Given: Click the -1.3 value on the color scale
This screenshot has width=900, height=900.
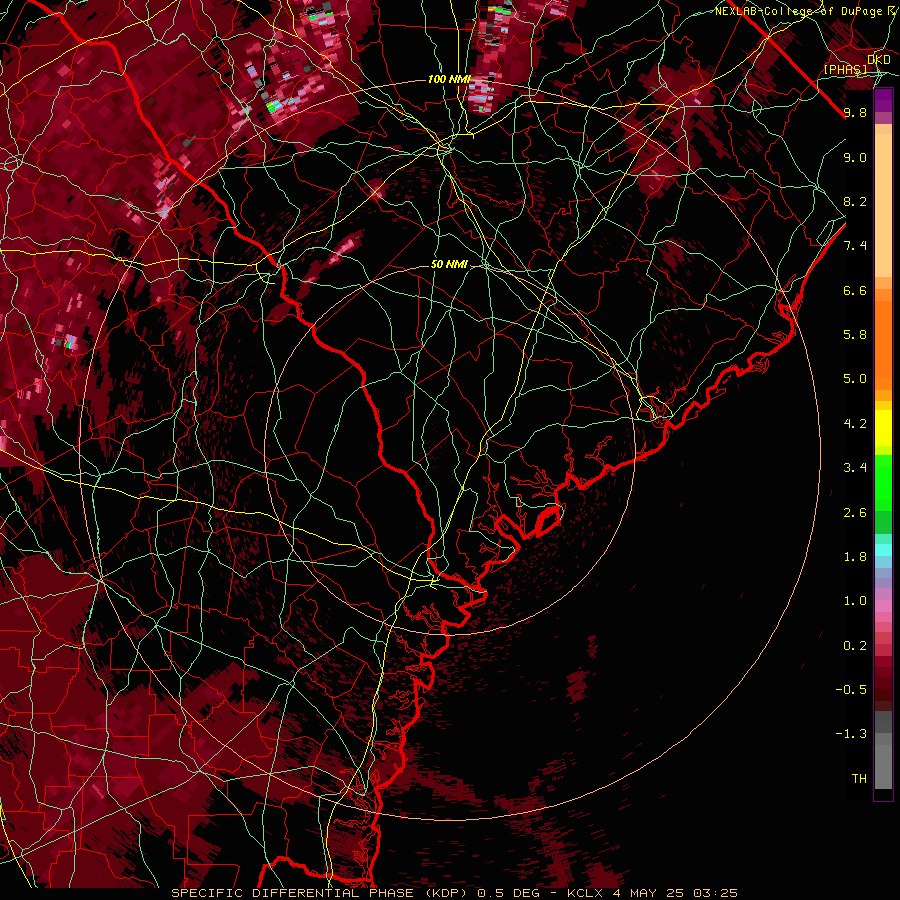Looking at the screenshot, I should tap(851, 734).
